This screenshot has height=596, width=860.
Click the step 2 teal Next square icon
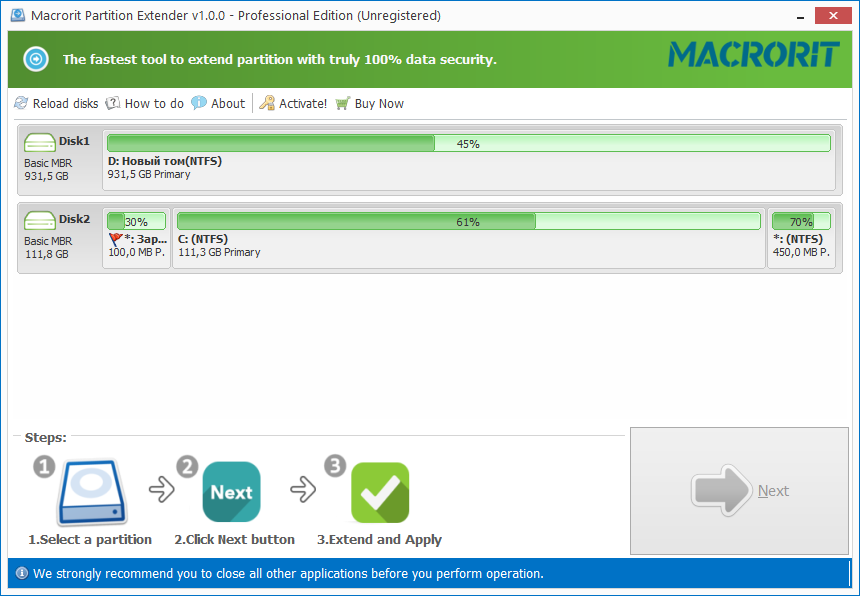click(x=231, y=491)
